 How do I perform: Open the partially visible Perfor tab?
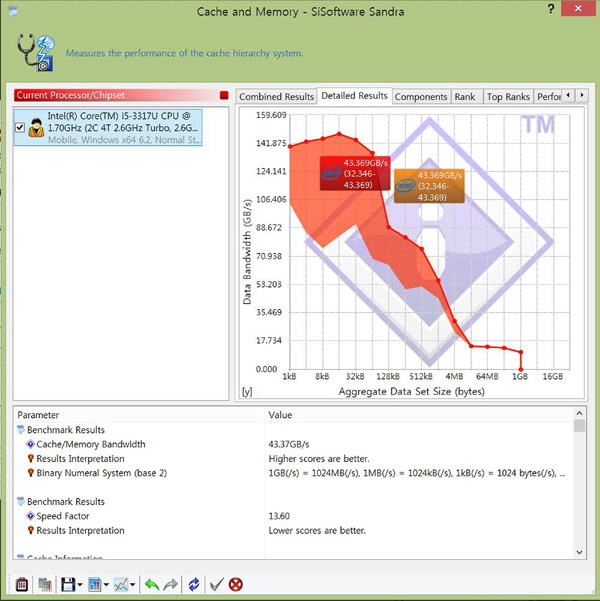(548, 97)
